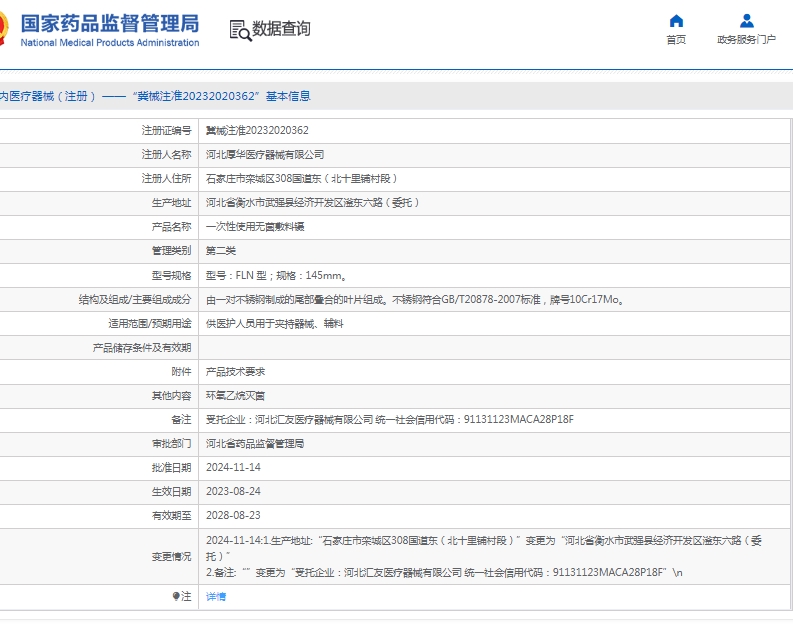Click National Medical Products Administration text
This screenshot has height=625, width=793.
point(110,43)
